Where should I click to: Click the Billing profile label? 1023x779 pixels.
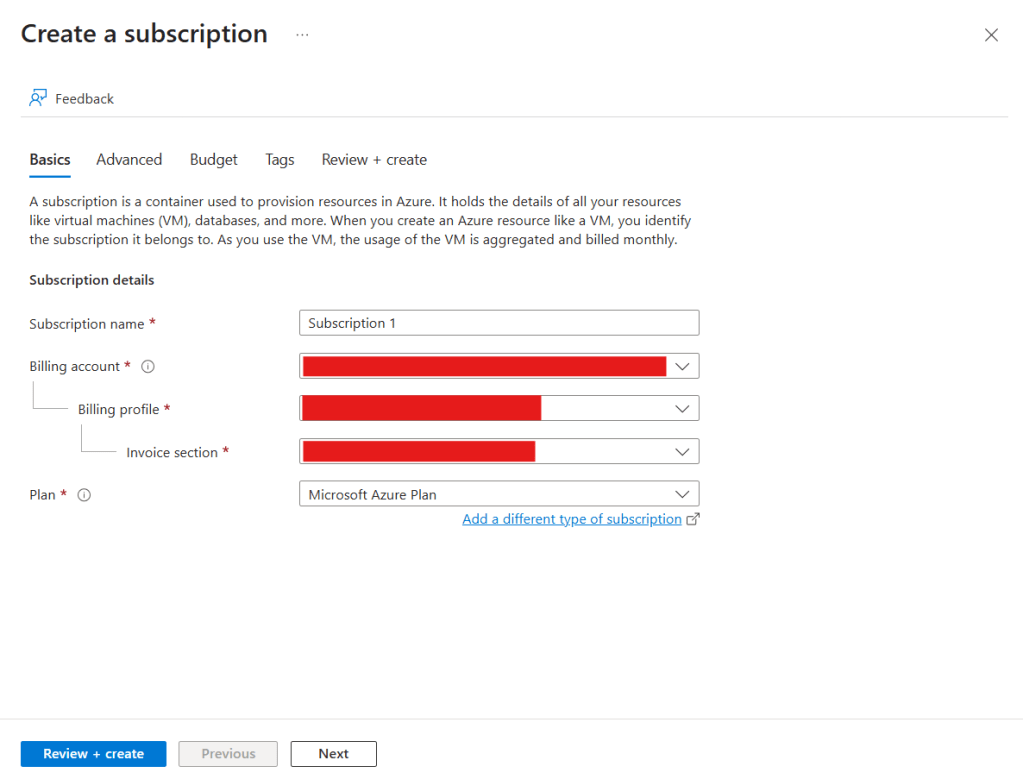coord(119,410)
